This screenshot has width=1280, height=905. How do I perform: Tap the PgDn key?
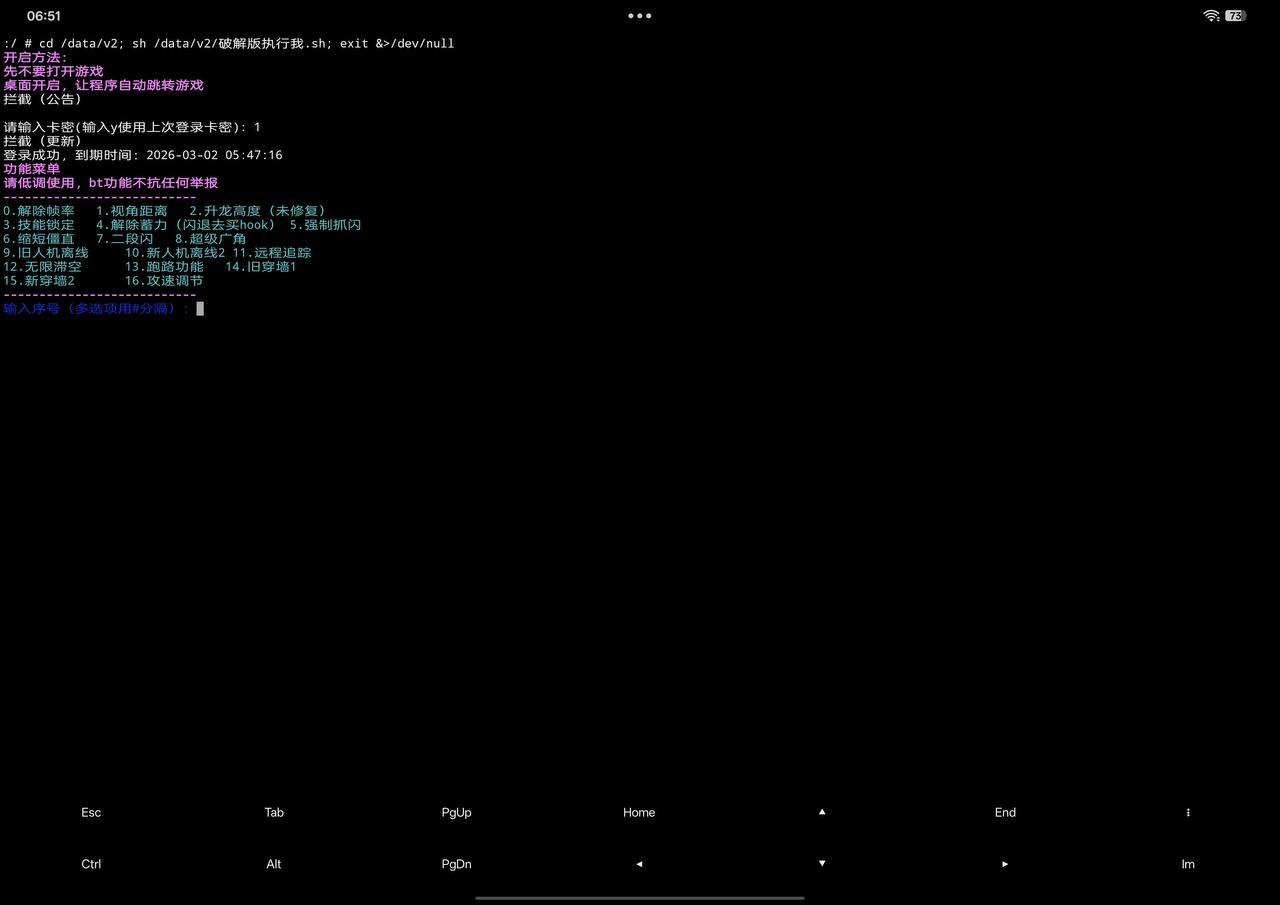pyautogui.click(x=456, y=864)
